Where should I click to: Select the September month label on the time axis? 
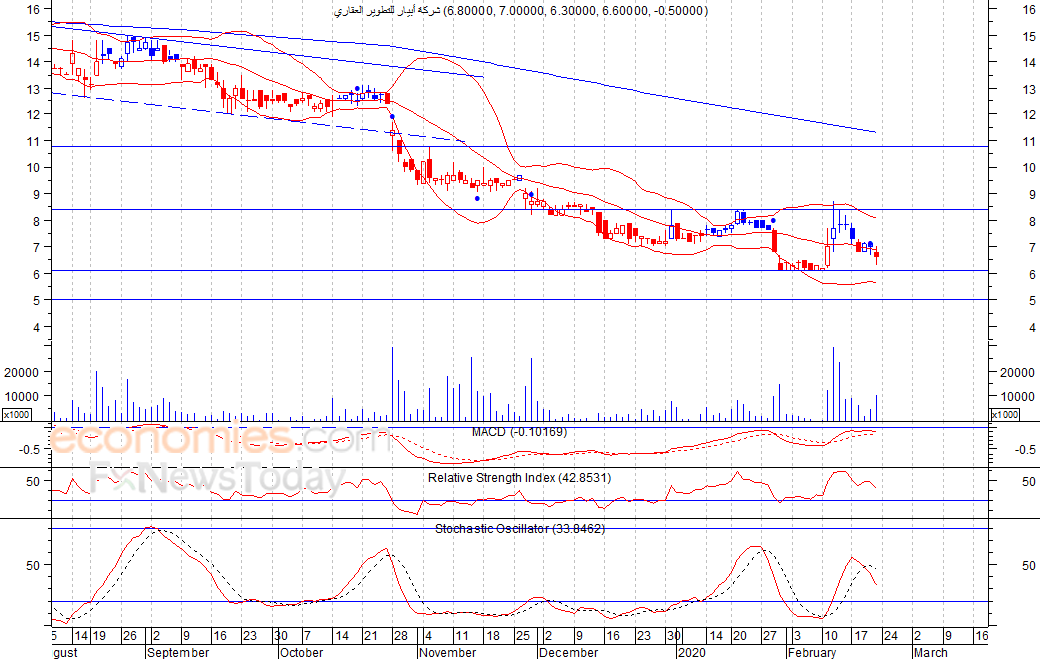click(x=178, y=652)
